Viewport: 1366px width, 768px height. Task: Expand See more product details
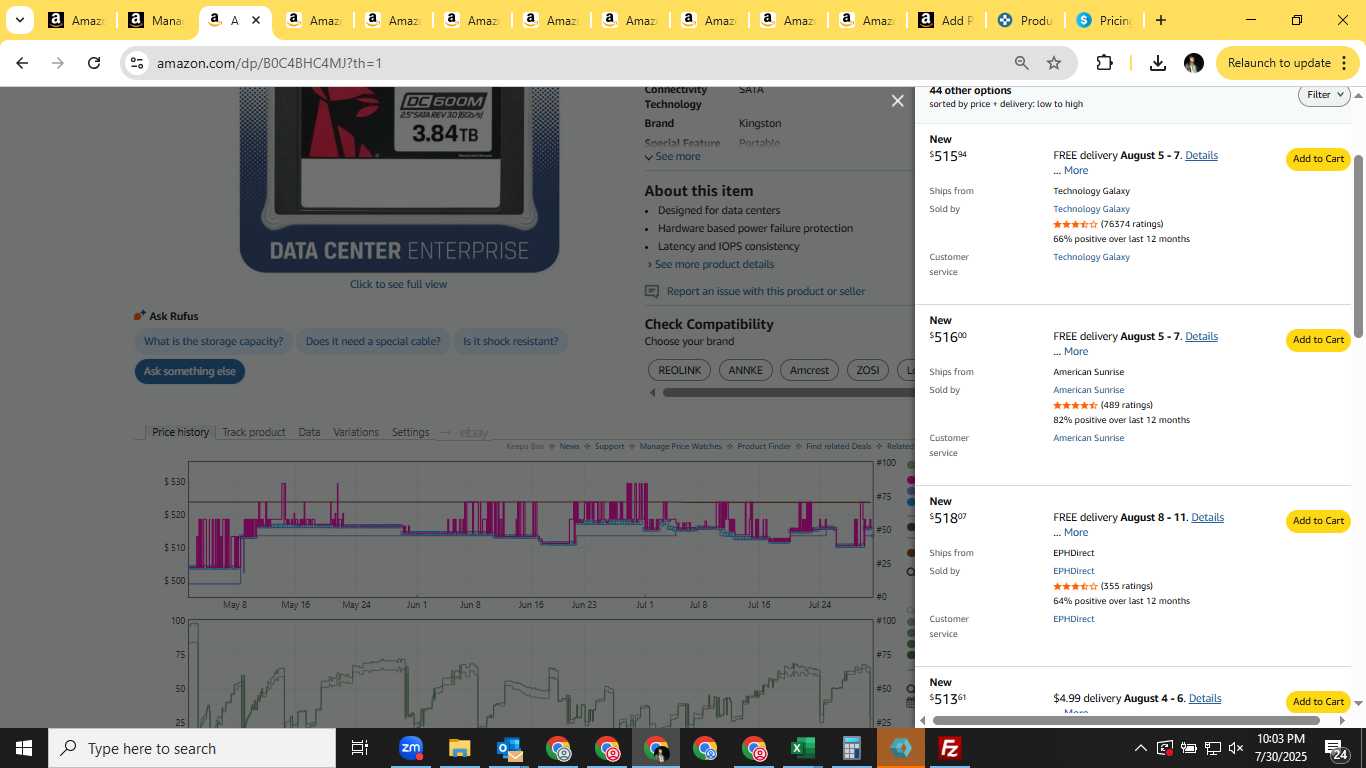[x=711, y=264]
